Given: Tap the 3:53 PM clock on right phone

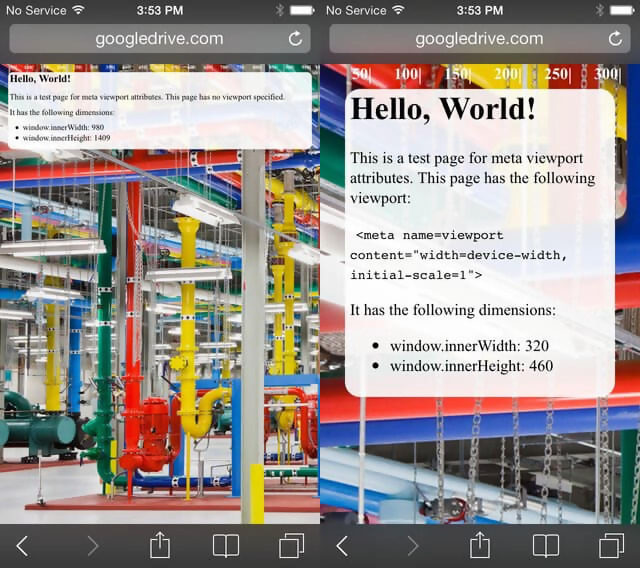Looking at the screenshot, I should point(480,10).
